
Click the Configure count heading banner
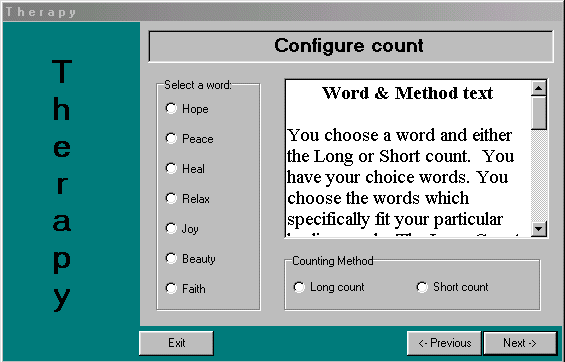point(351,46)
